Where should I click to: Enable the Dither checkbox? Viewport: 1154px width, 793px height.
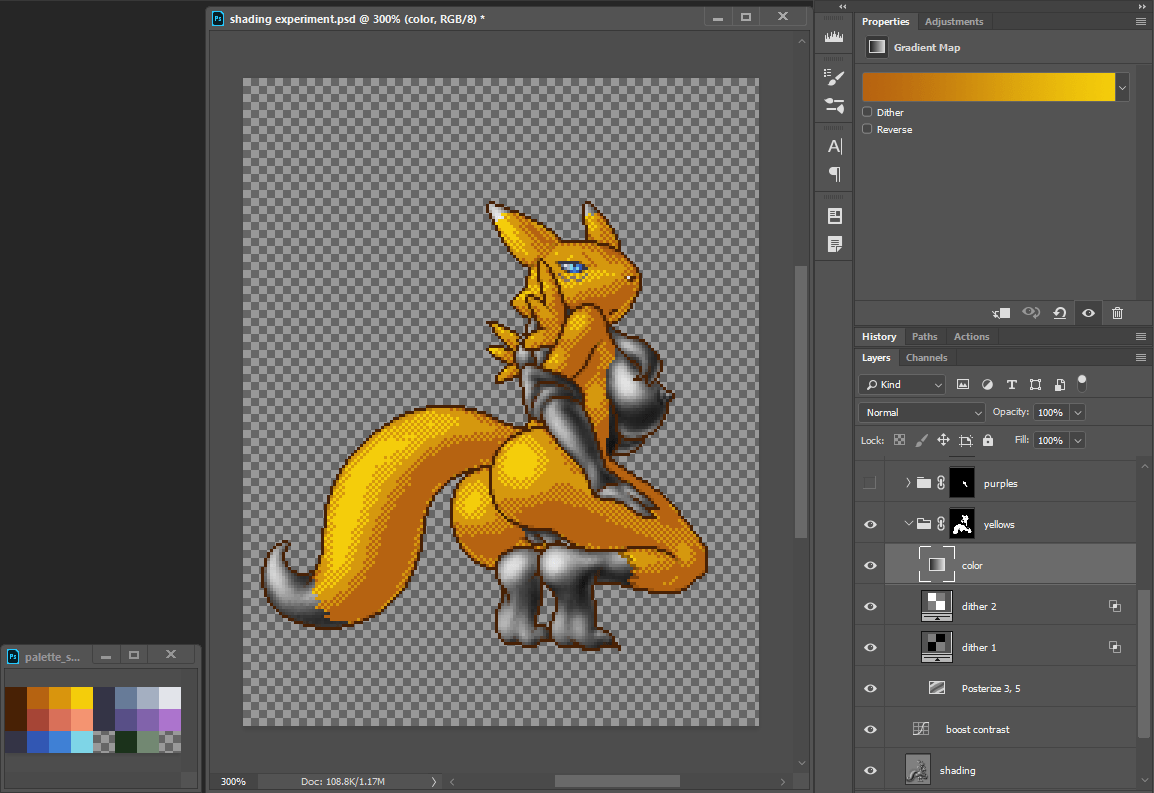(867, 113)
